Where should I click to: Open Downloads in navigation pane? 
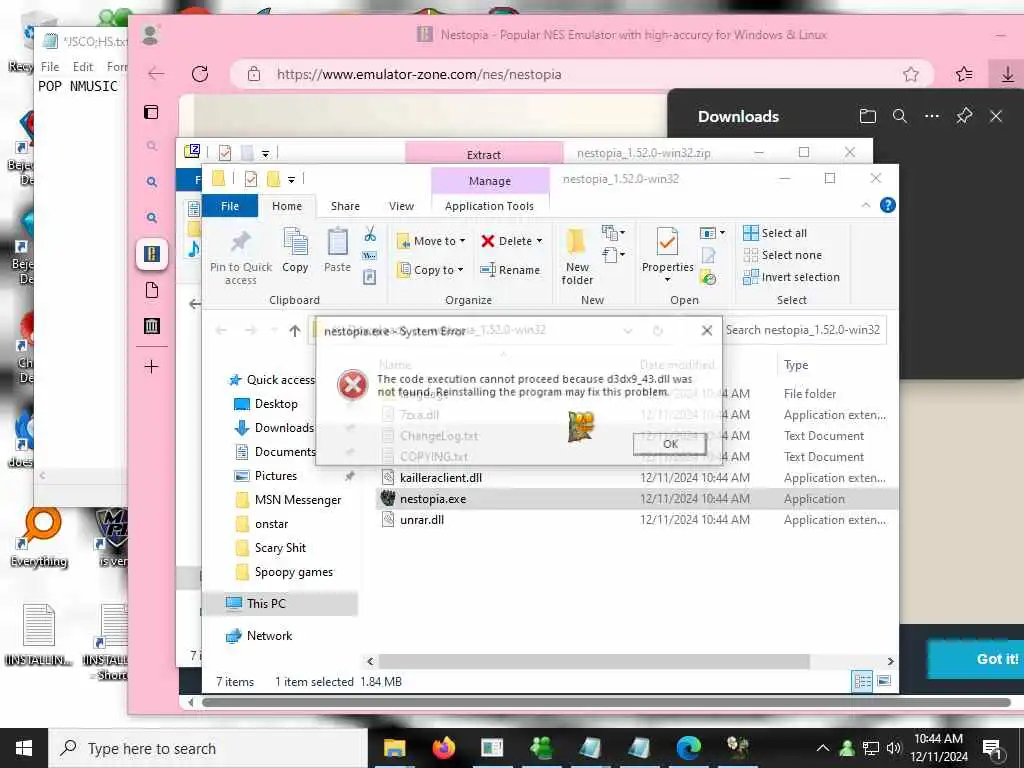(x=275, y=428)
